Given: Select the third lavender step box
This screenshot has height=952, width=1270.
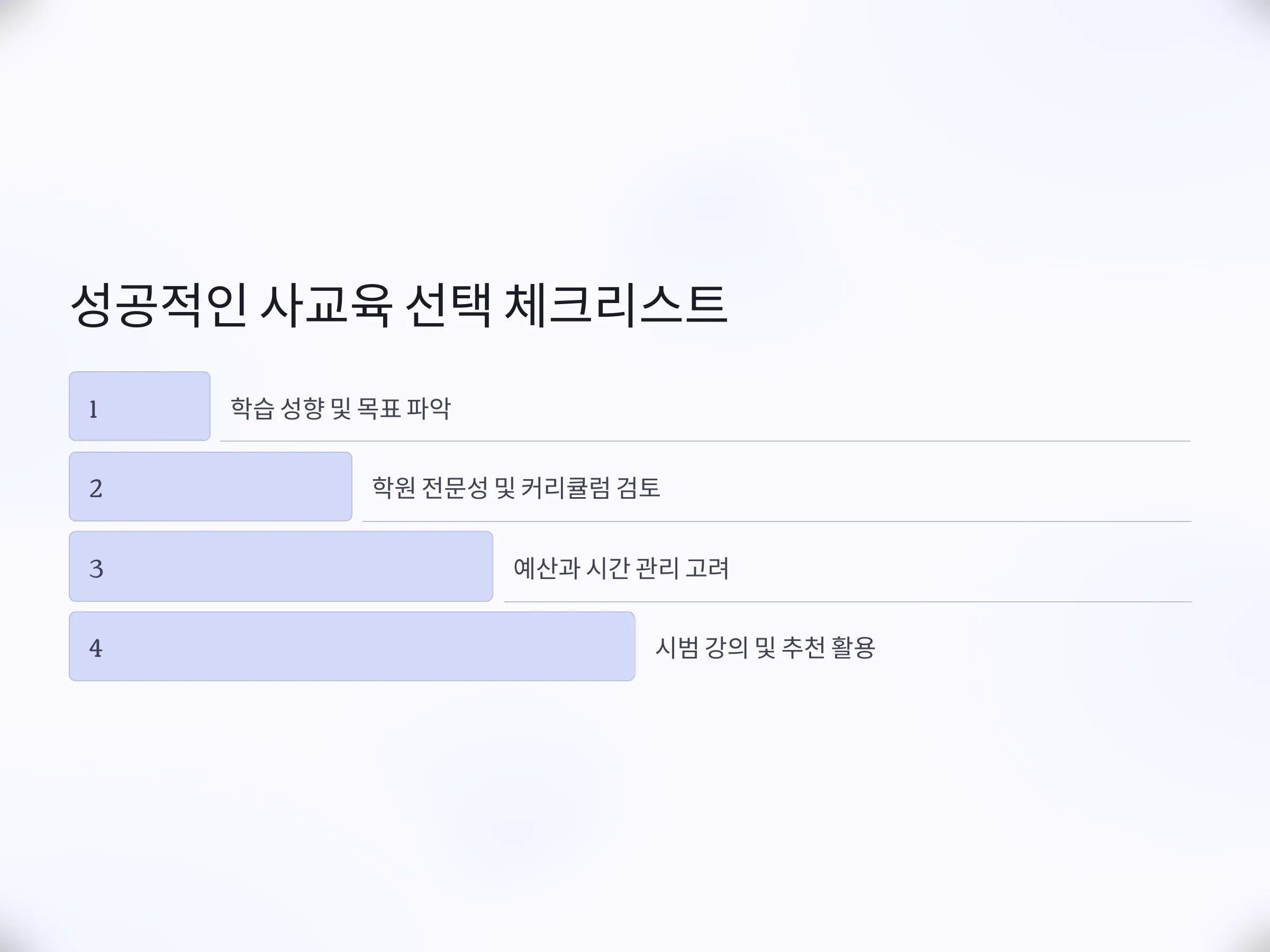Looking at the screenshot, I should 282,566.
